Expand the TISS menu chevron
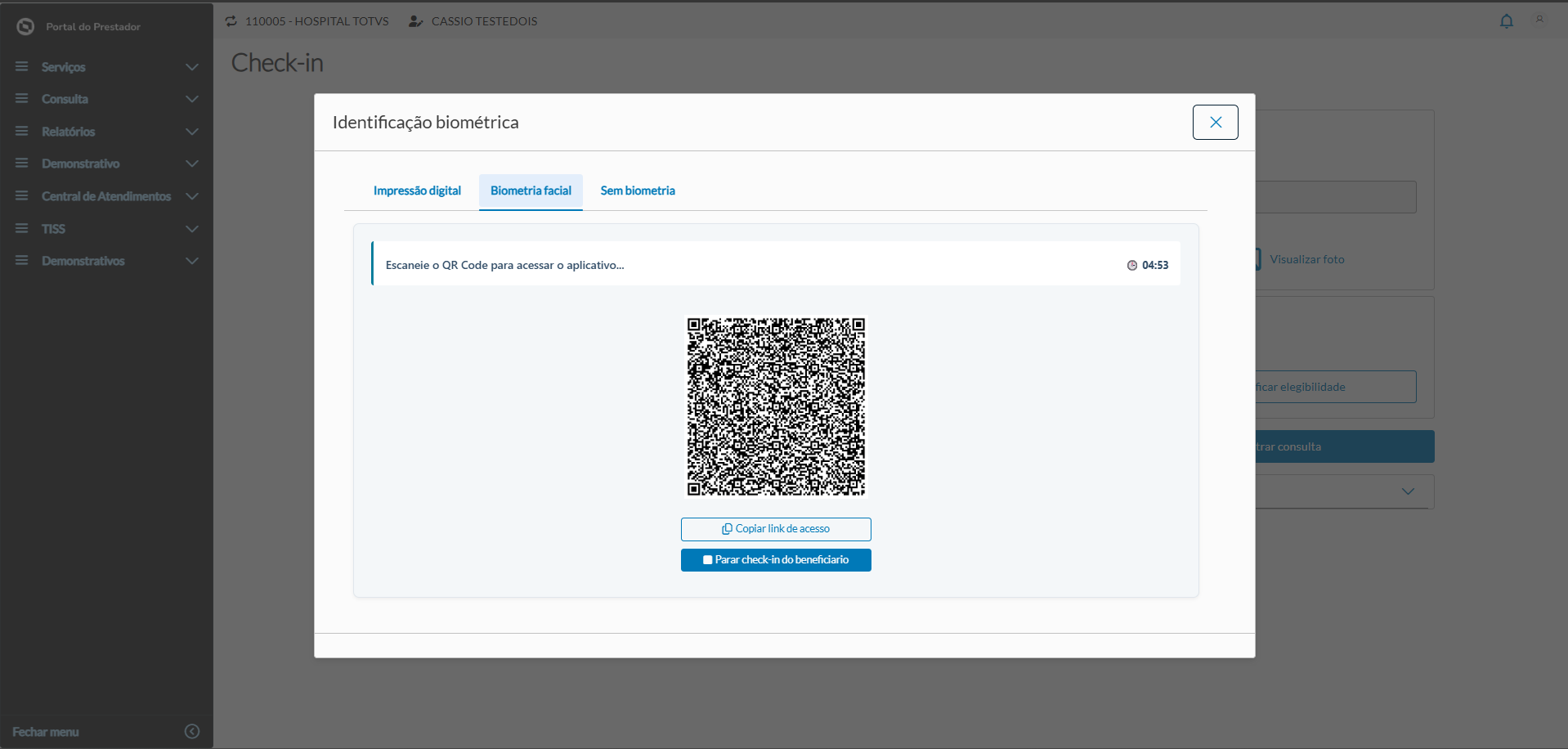1568x749 pixels. [x=192, y=229]
